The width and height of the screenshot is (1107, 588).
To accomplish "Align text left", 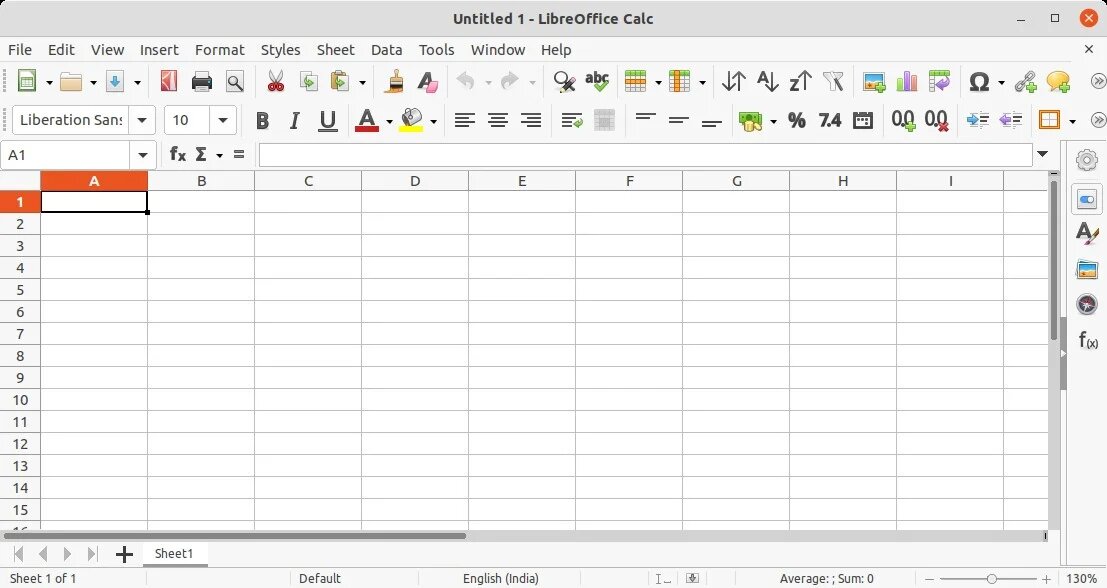I will 464,121.
